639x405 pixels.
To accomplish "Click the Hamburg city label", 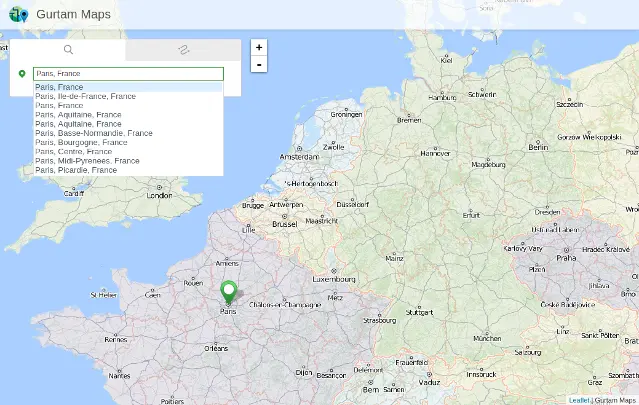I will (442, 98).
